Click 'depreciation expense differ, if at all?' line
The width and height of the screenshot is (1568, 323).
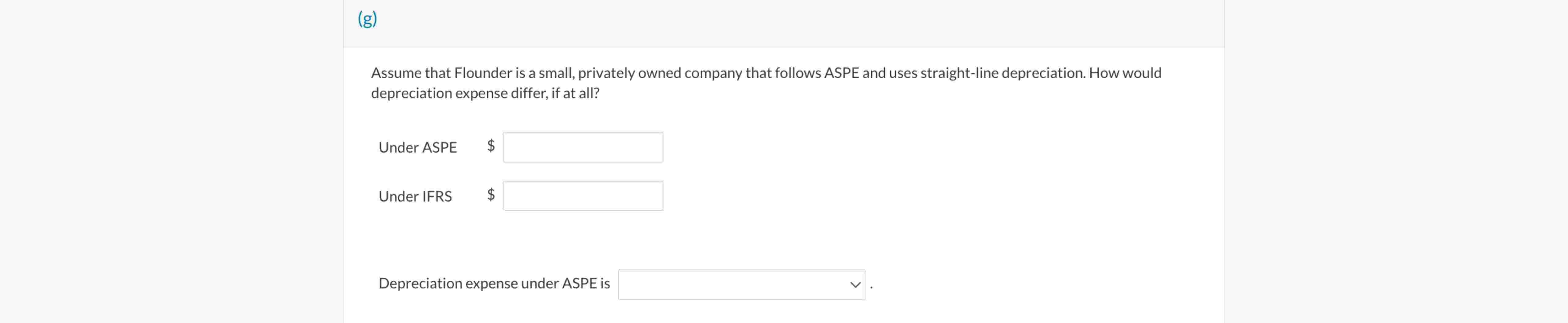(x=485, y=93)
